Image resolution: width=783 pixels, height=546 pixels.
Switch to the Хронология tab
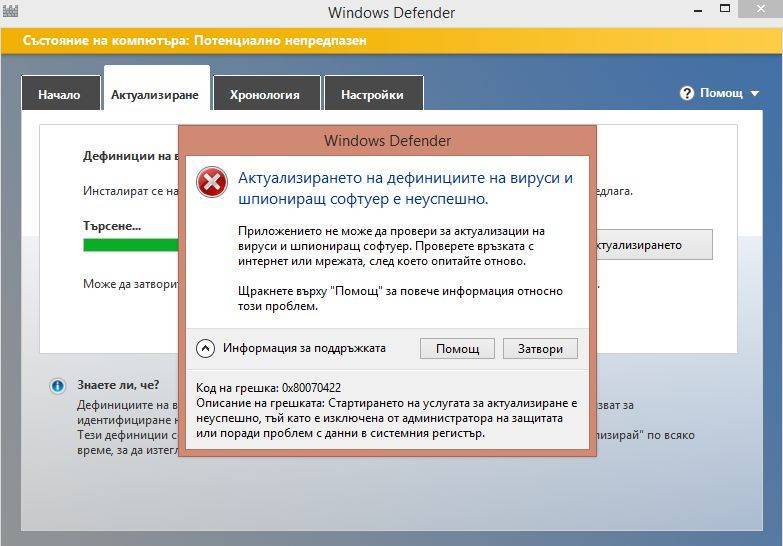pyautogui.click(x=267, y=93)
